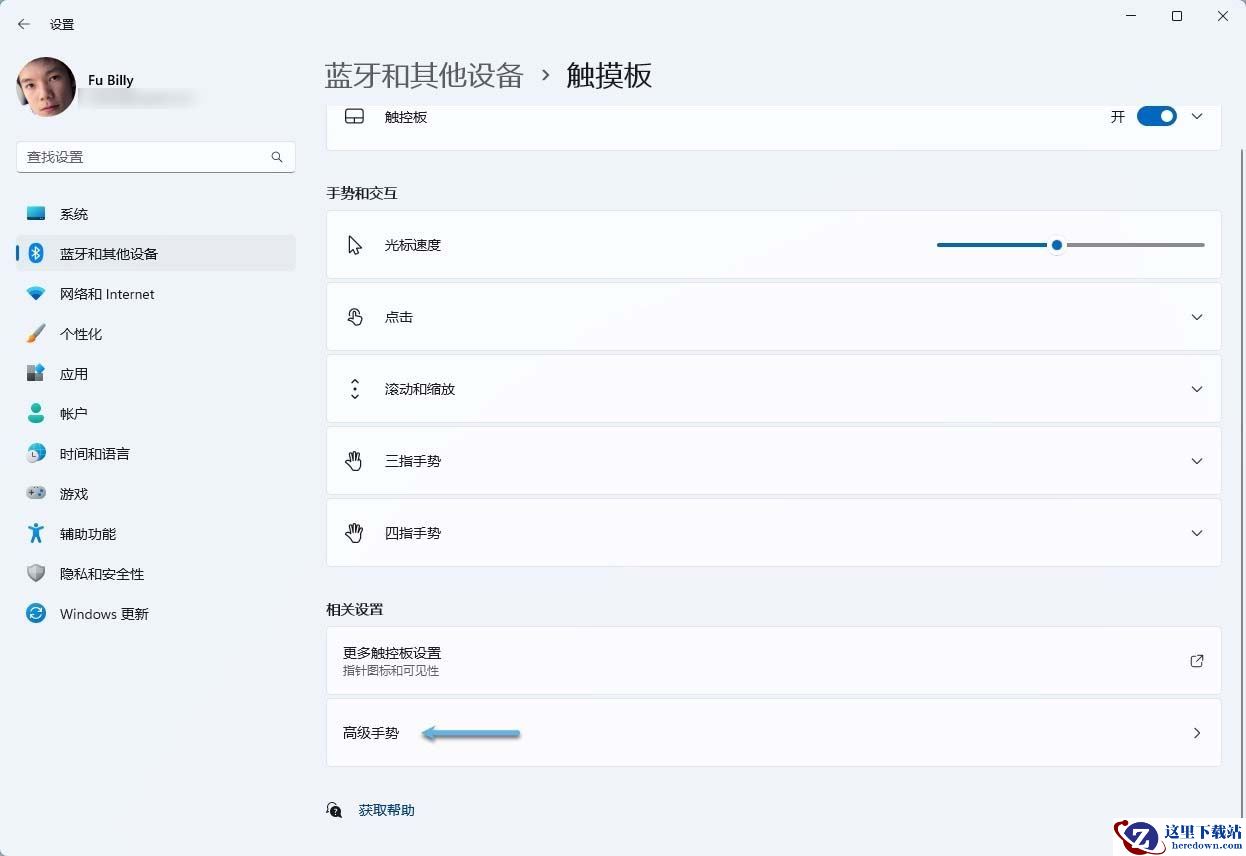Expand the 触控板 section chevron
The image size is (1246, 856).
[x=1197, y=117]
